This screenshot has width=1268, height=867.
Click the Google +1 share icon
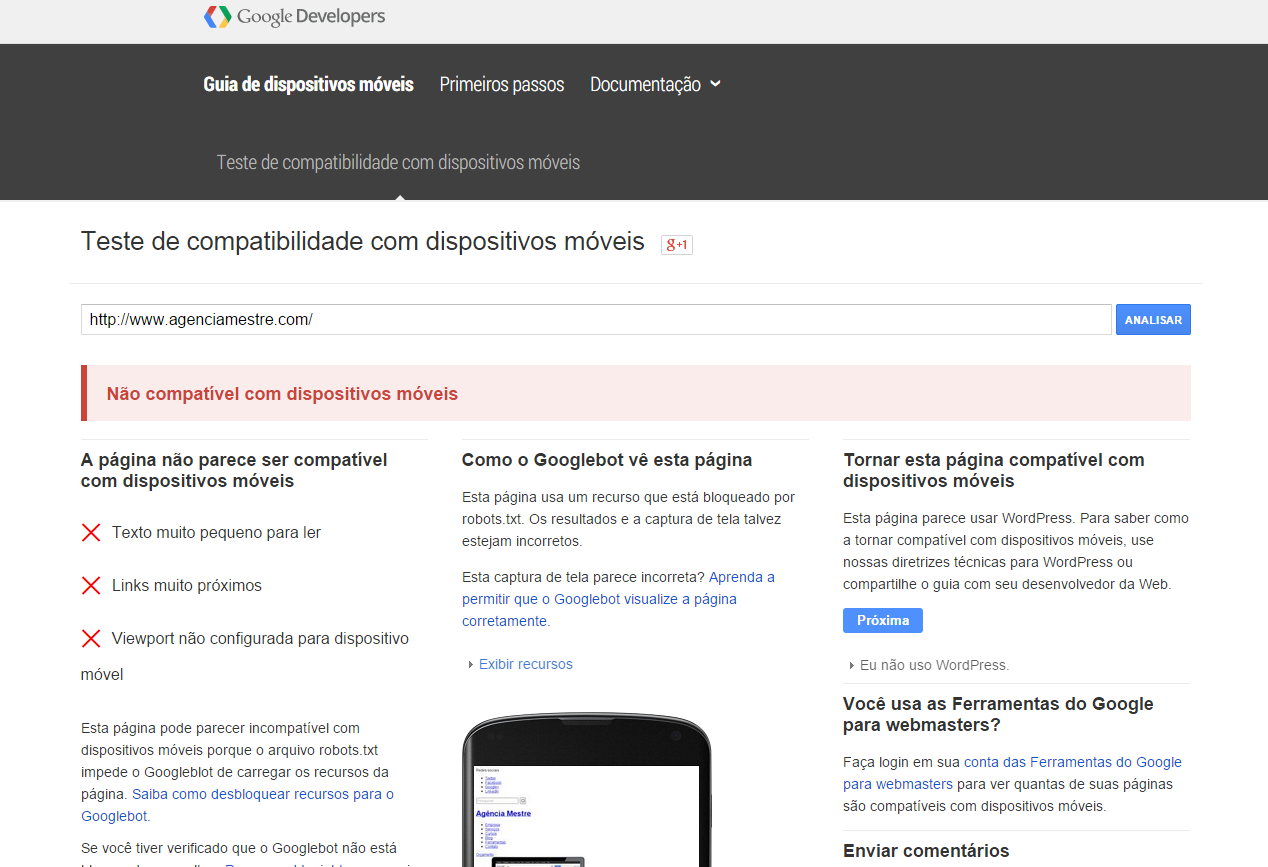click(x=677, y=244)
